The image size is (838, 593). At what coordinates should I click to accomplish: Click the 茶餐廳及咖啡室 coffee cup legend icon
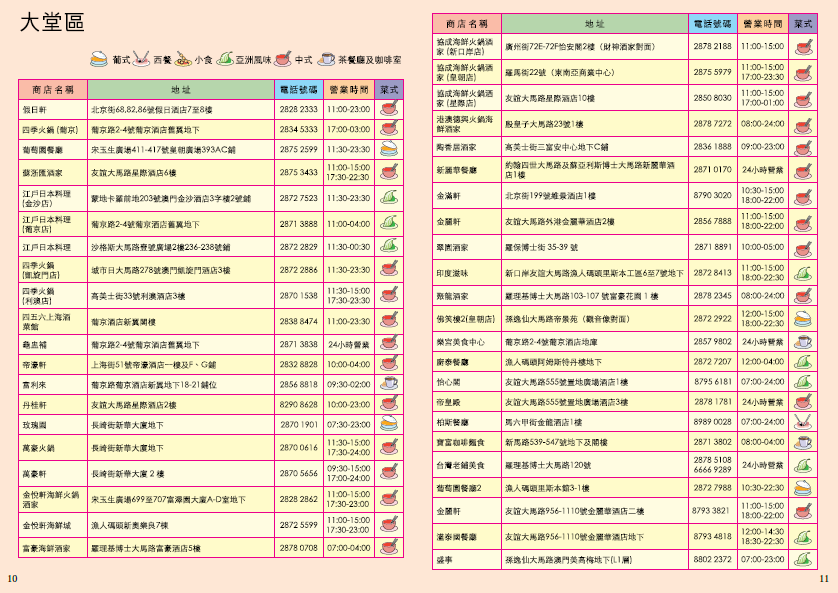[326, 59]
